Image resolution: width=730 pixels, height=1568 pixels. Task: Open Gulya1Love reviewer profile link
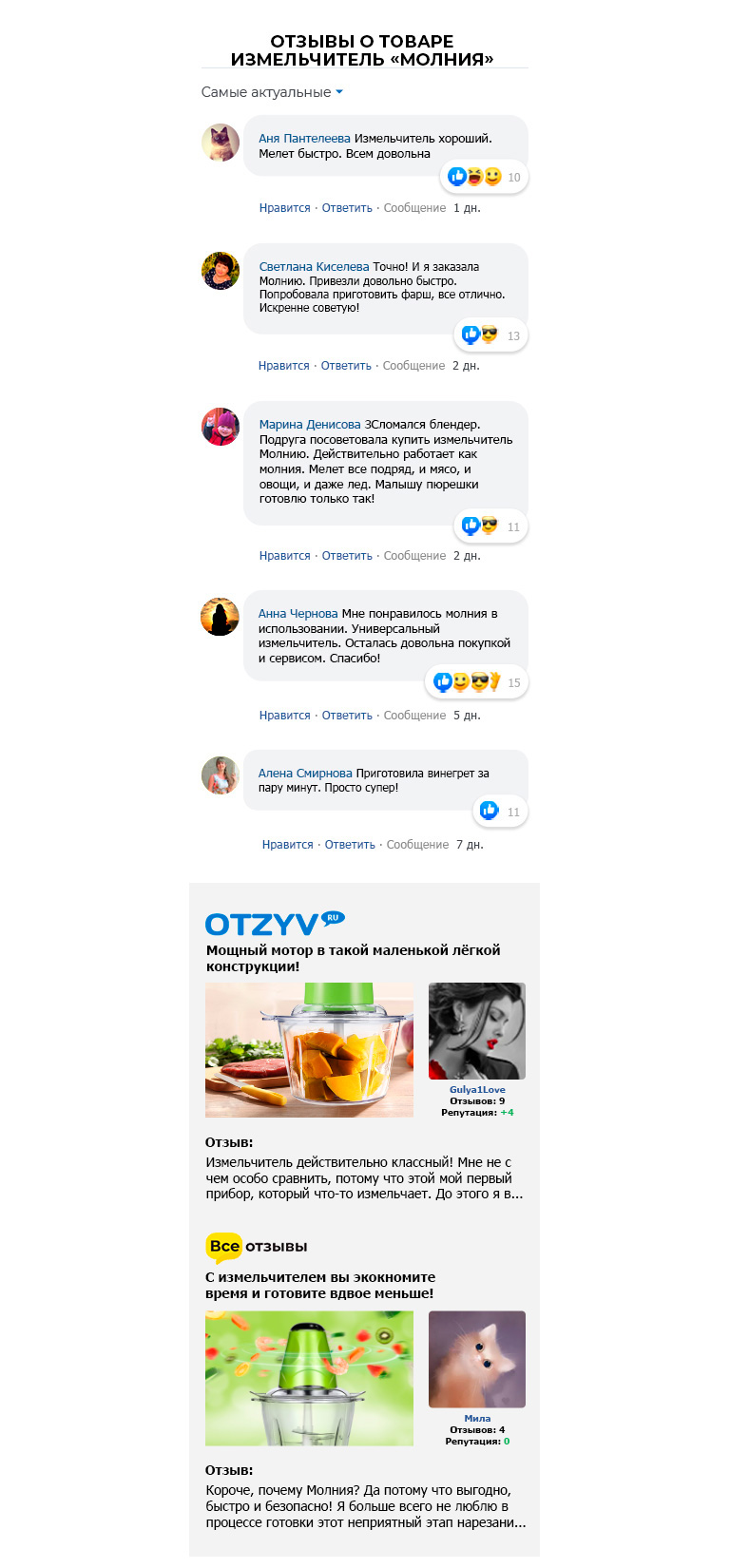click(x=477, y=1090)
